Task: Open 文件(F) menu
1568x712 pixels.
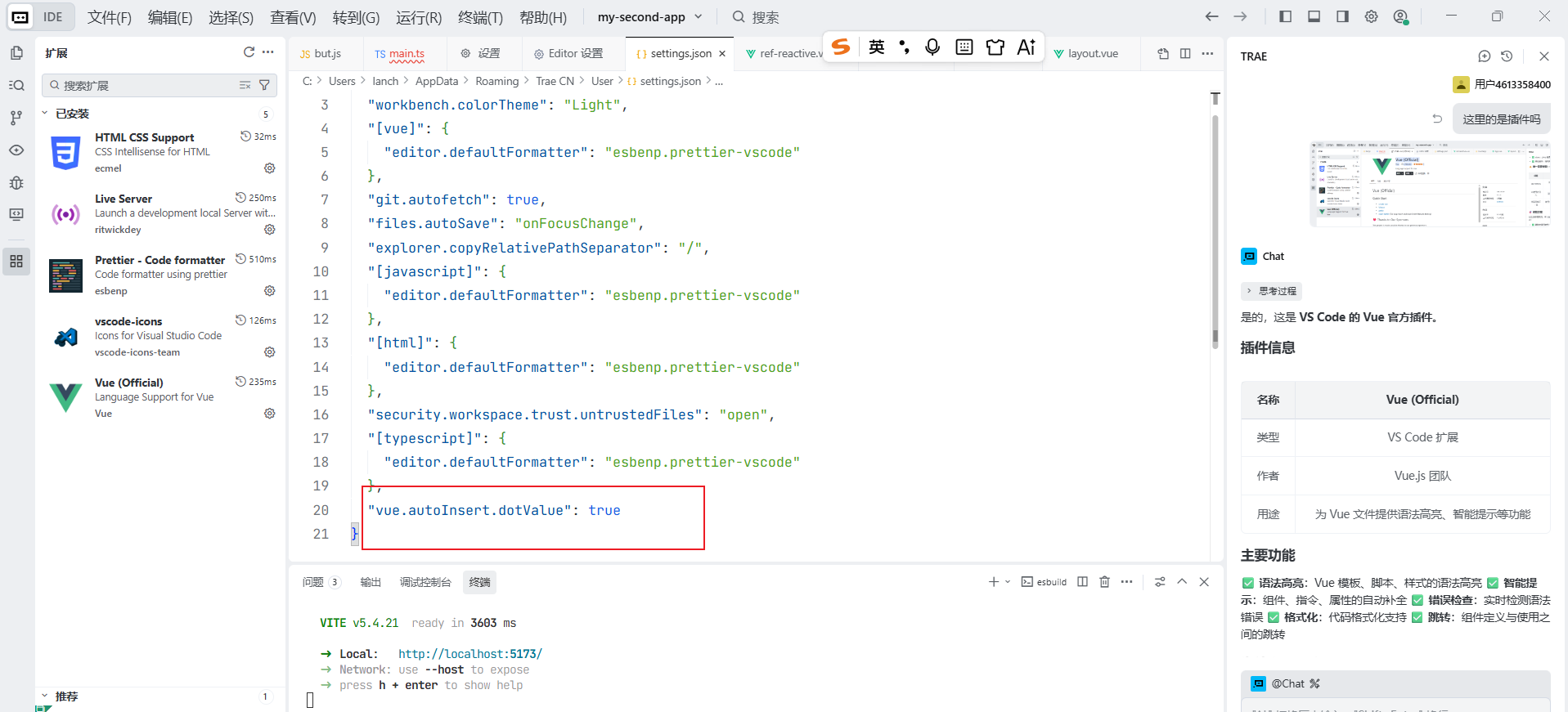Action: coord(110,17)
